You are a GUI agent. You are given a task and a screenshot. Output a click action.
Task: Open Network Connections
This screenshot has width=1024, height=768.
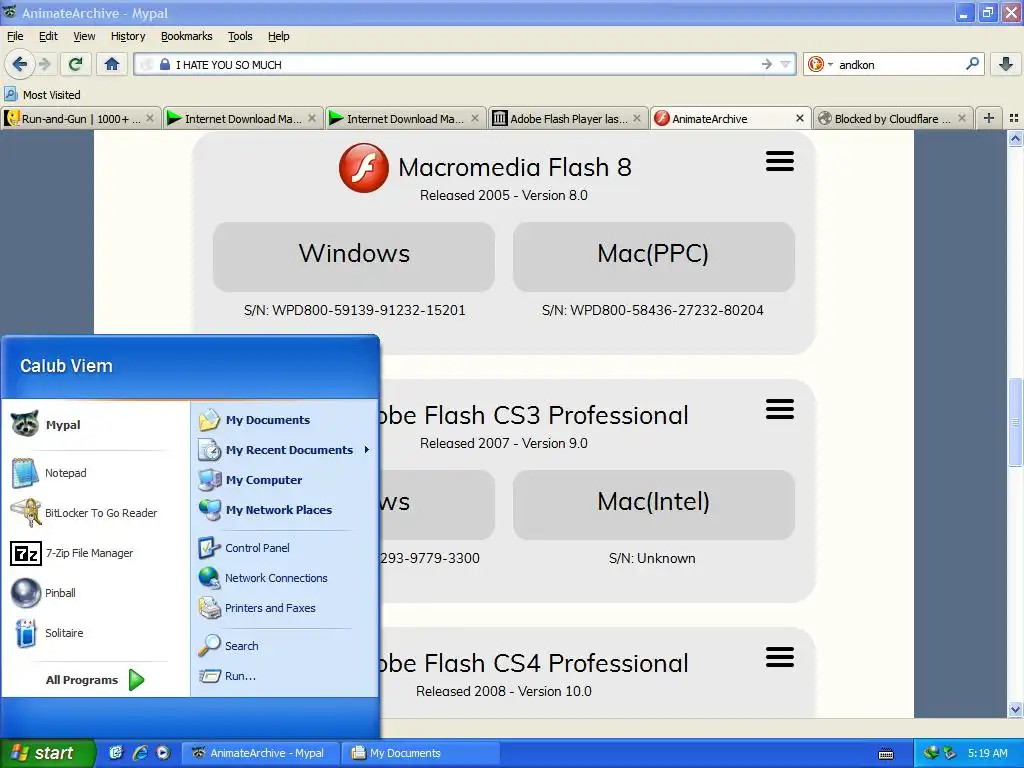point(284,578)
